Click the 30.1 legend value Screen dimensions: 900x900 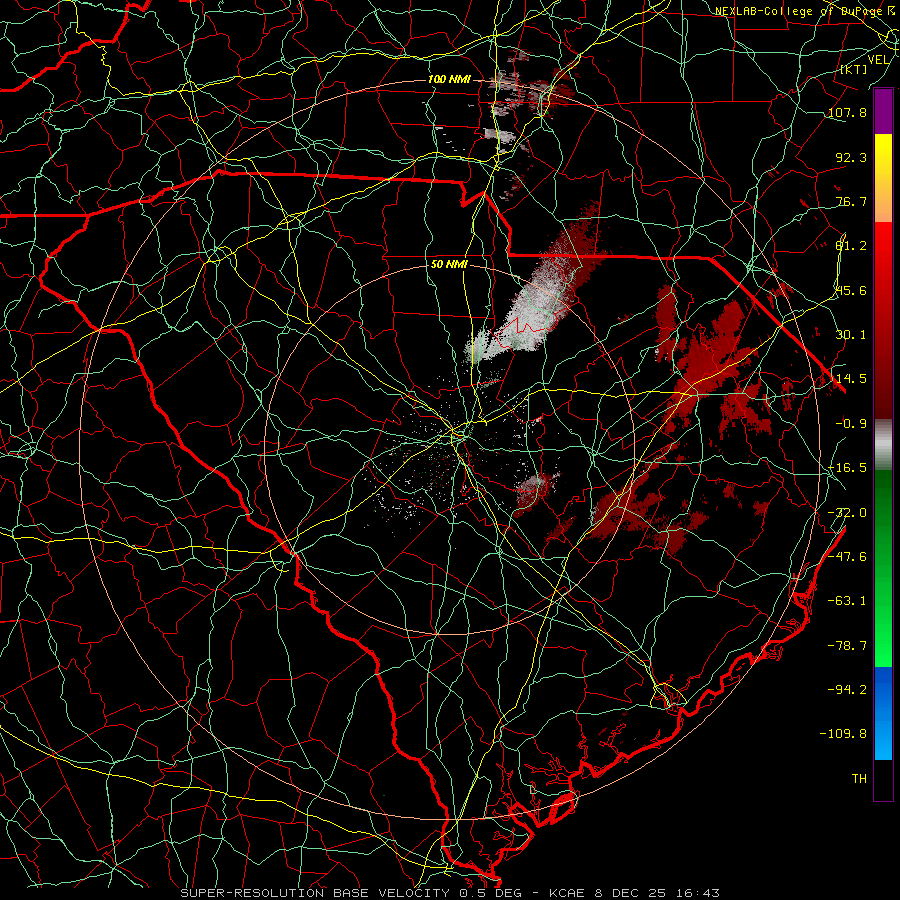coord(851,335)
